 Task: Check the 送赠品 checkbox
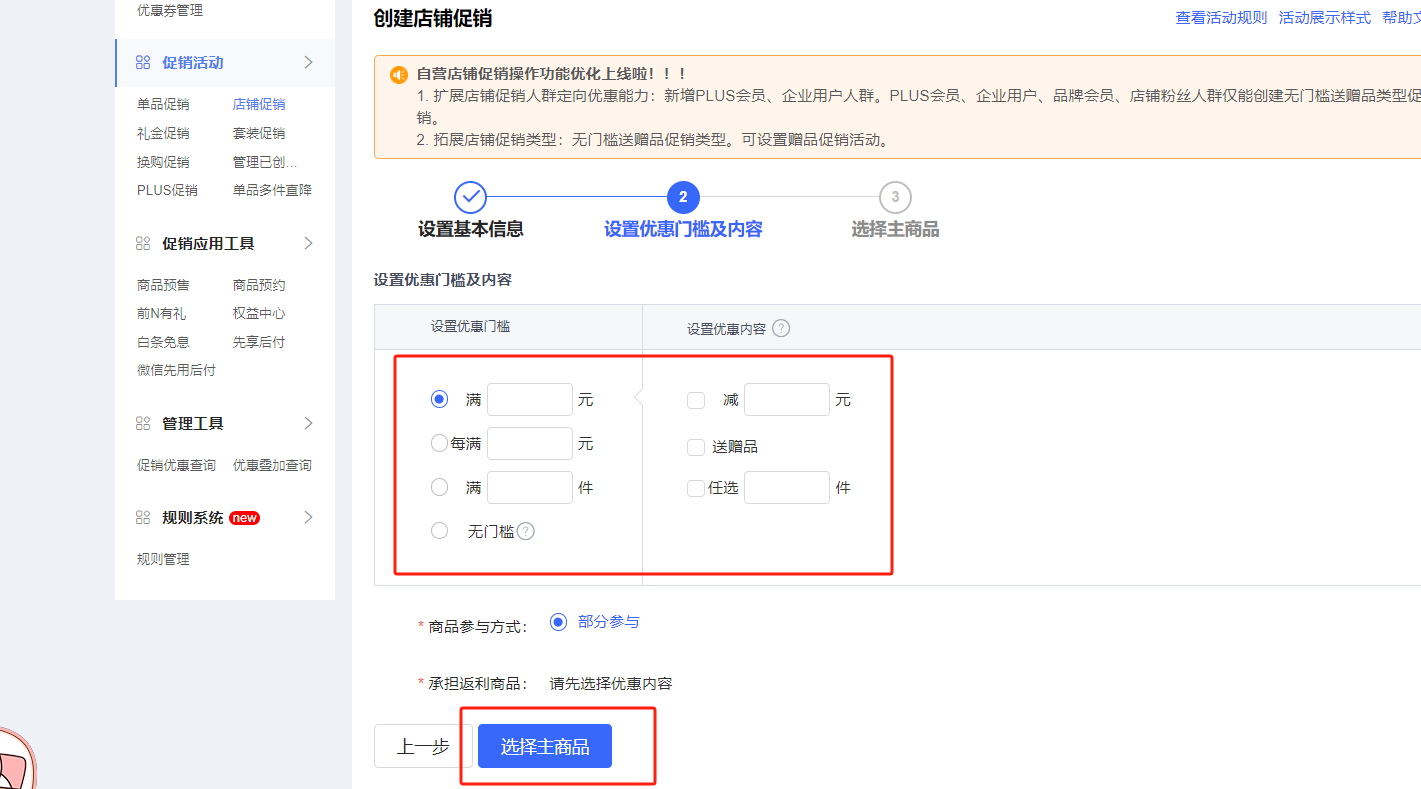(x=696, y=447)
